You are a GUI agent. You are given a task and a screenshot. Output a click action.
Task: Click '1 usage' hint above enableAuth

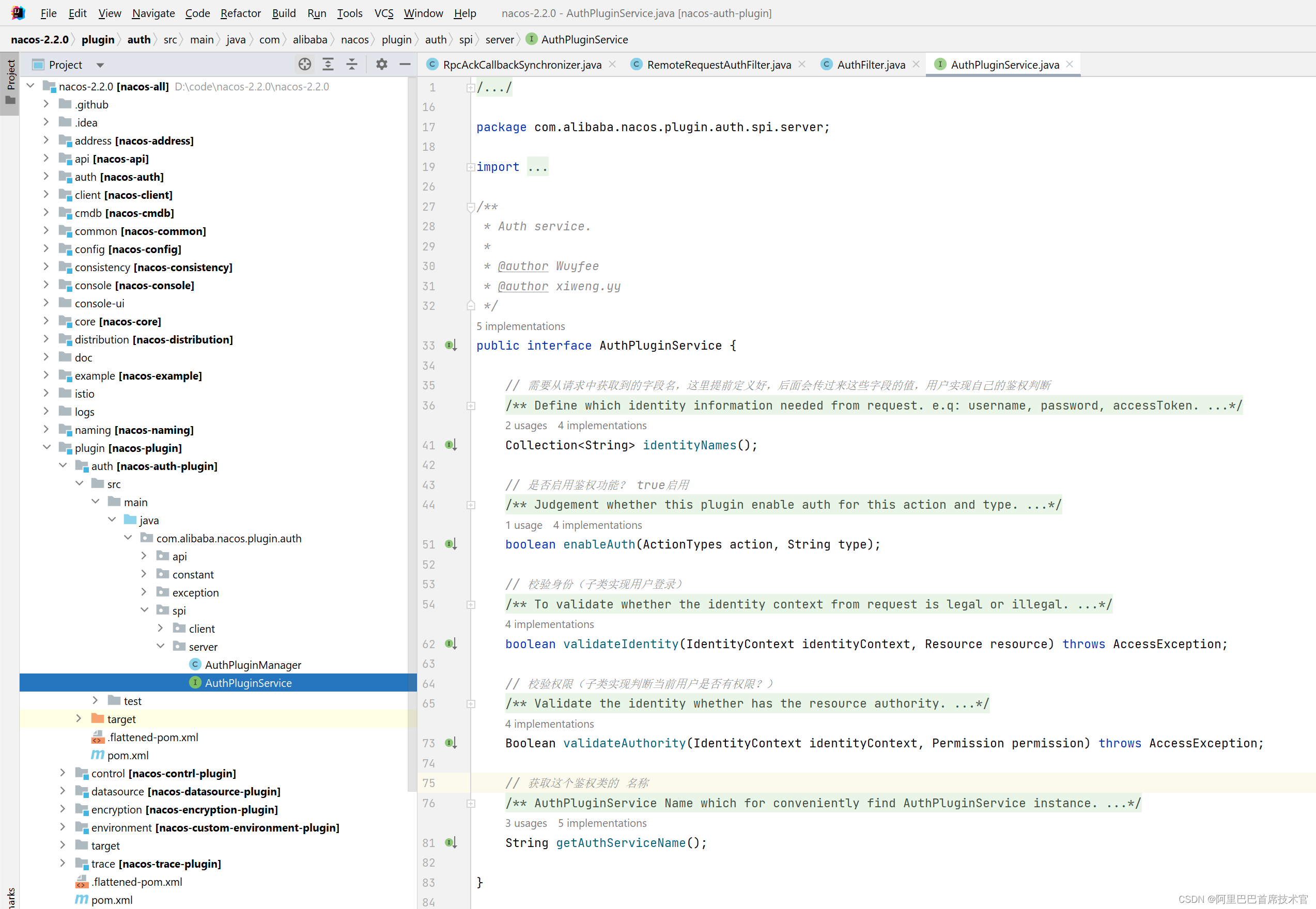[x=523, y=525]
